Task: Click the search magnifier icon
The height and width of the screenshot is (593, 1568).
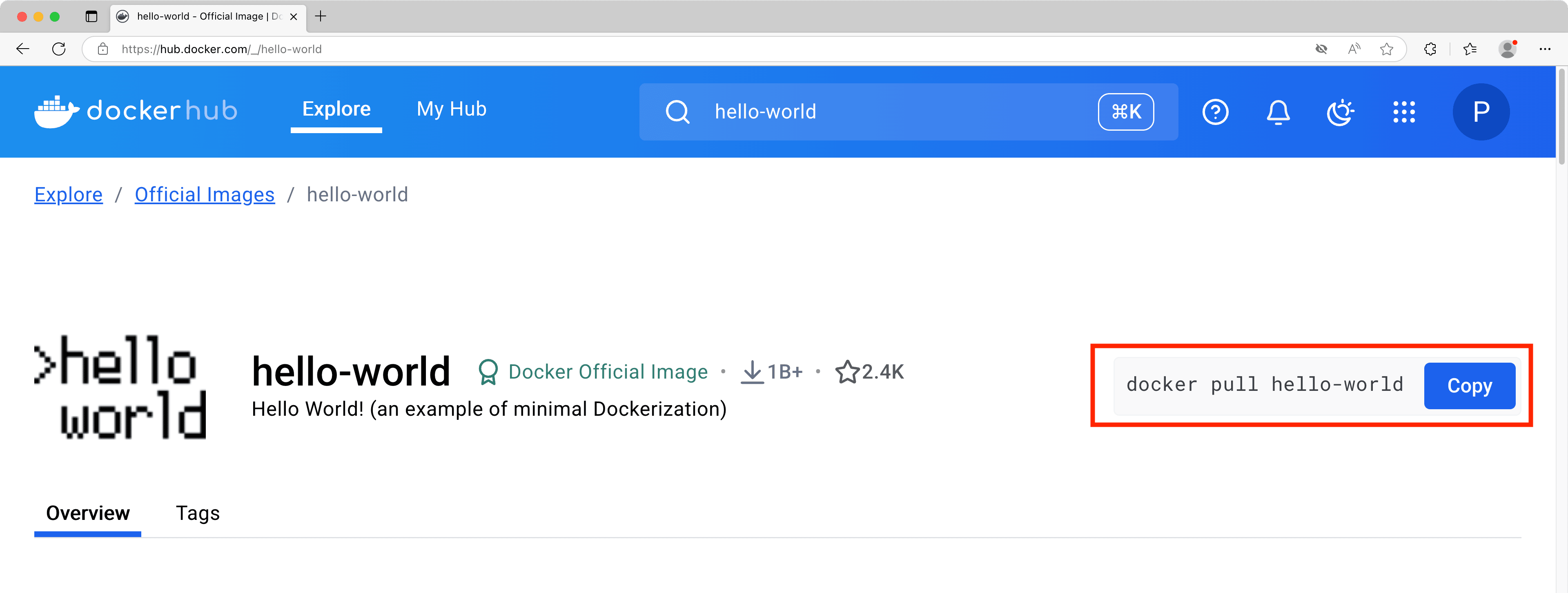Action: click(x=677, y=112)
